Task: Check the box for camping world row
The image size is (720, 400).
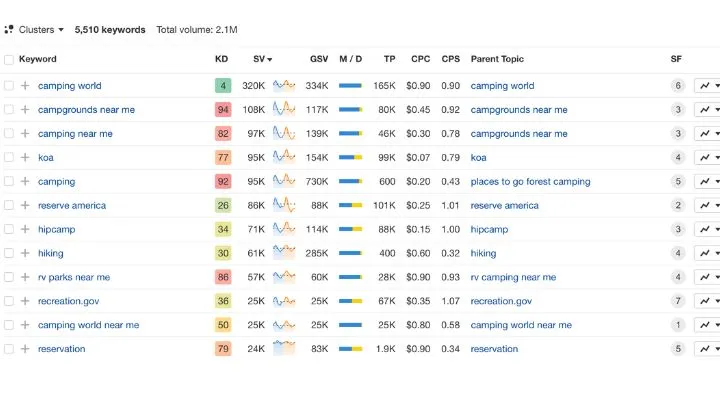Action: [x=9, y=85]
